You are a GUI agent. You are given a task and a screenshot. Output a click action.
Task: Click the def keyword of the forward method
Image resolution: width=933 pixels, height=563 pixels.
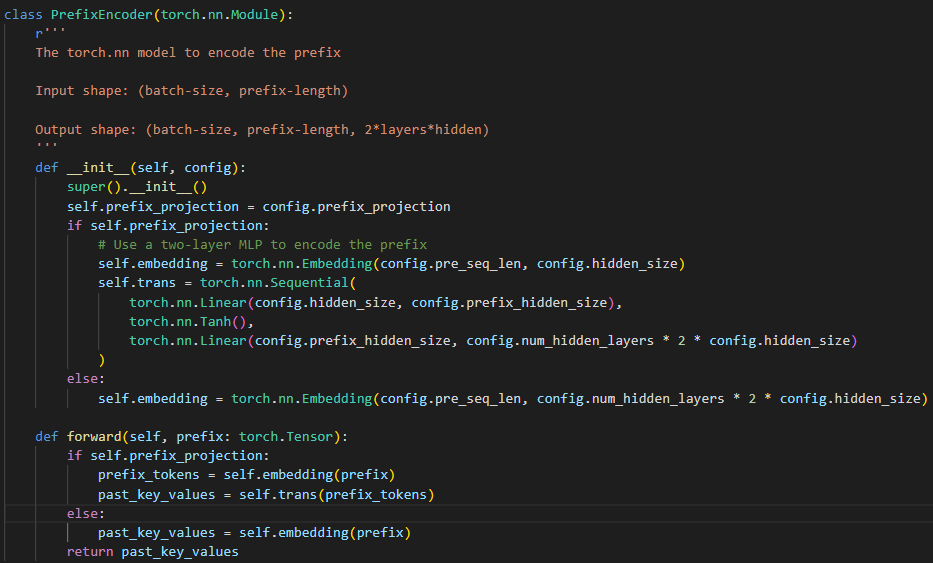tap(47, 437)
